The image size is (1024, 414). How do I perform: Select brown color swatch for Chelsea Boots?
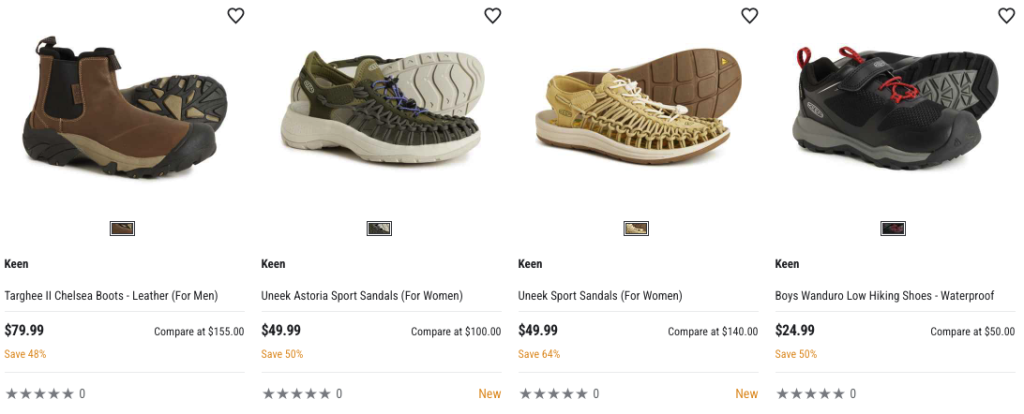point(122,228)
